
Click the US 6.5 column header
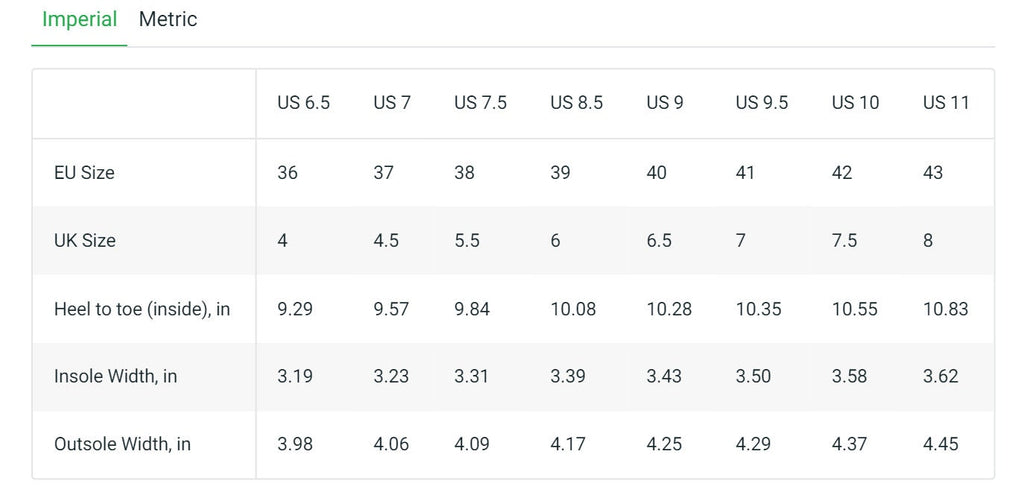click(304, 103)
